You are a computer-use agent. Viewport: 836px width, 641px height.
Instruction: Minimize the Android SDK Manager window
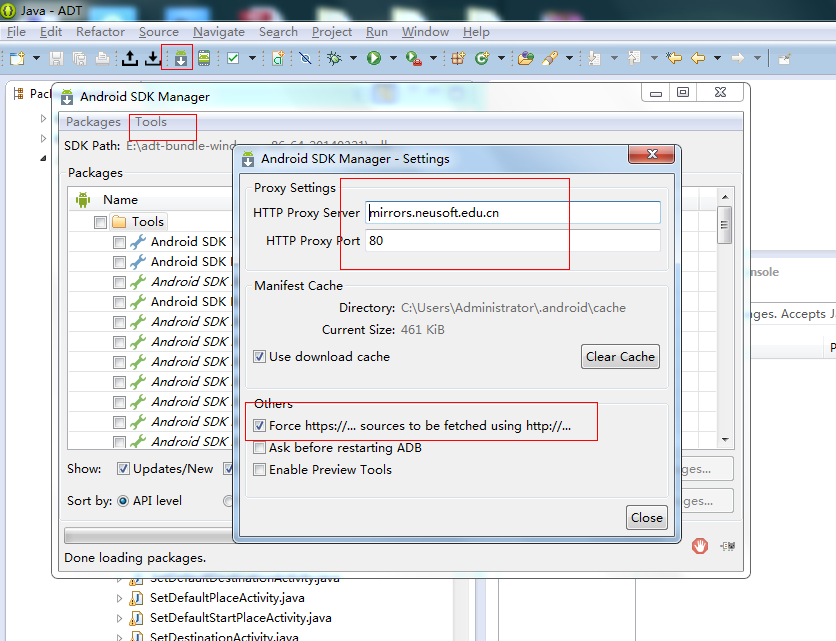pos(656,92)
